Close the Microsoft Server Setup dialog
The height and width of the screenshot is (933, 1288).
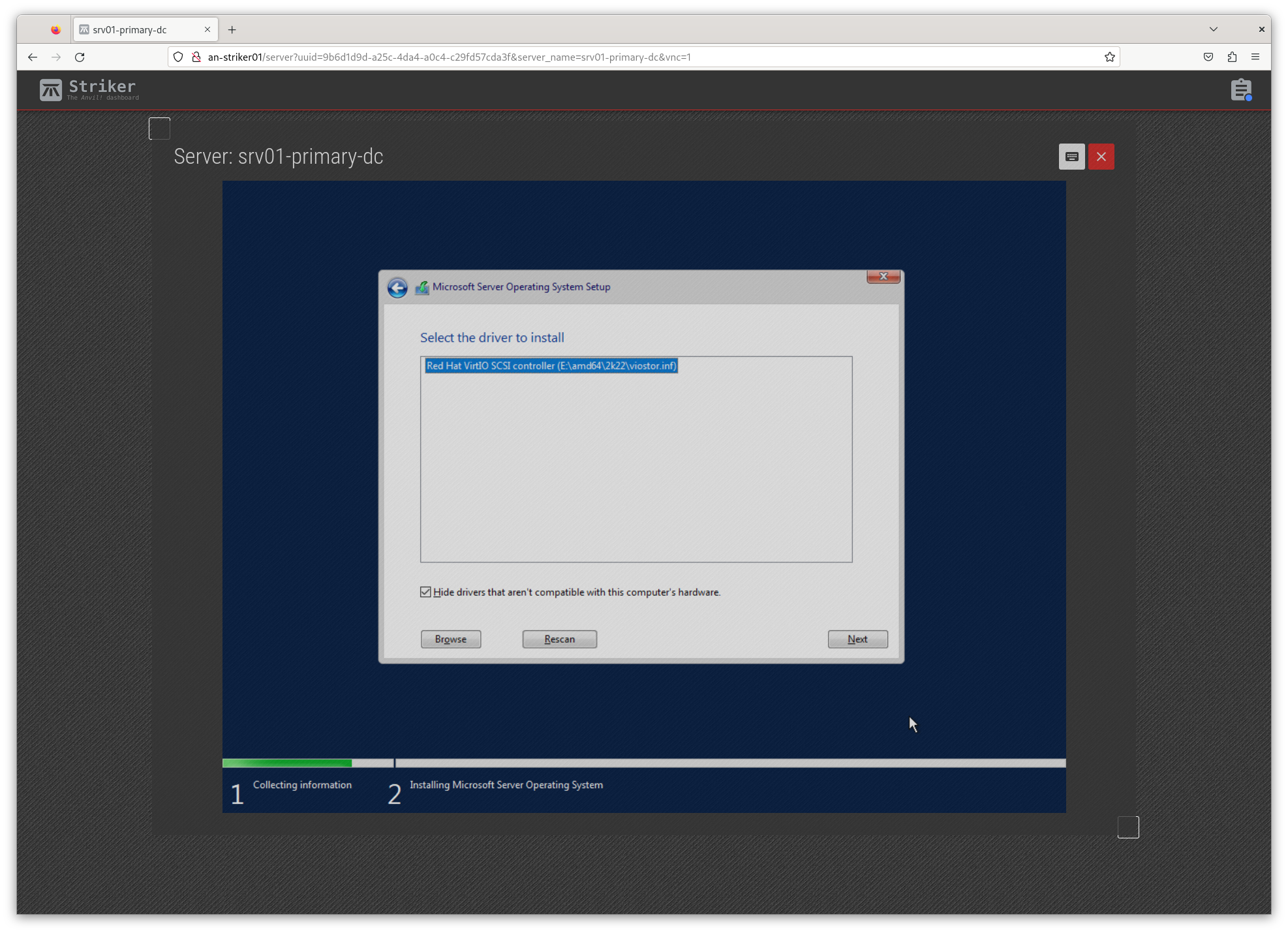click(883, 277)
